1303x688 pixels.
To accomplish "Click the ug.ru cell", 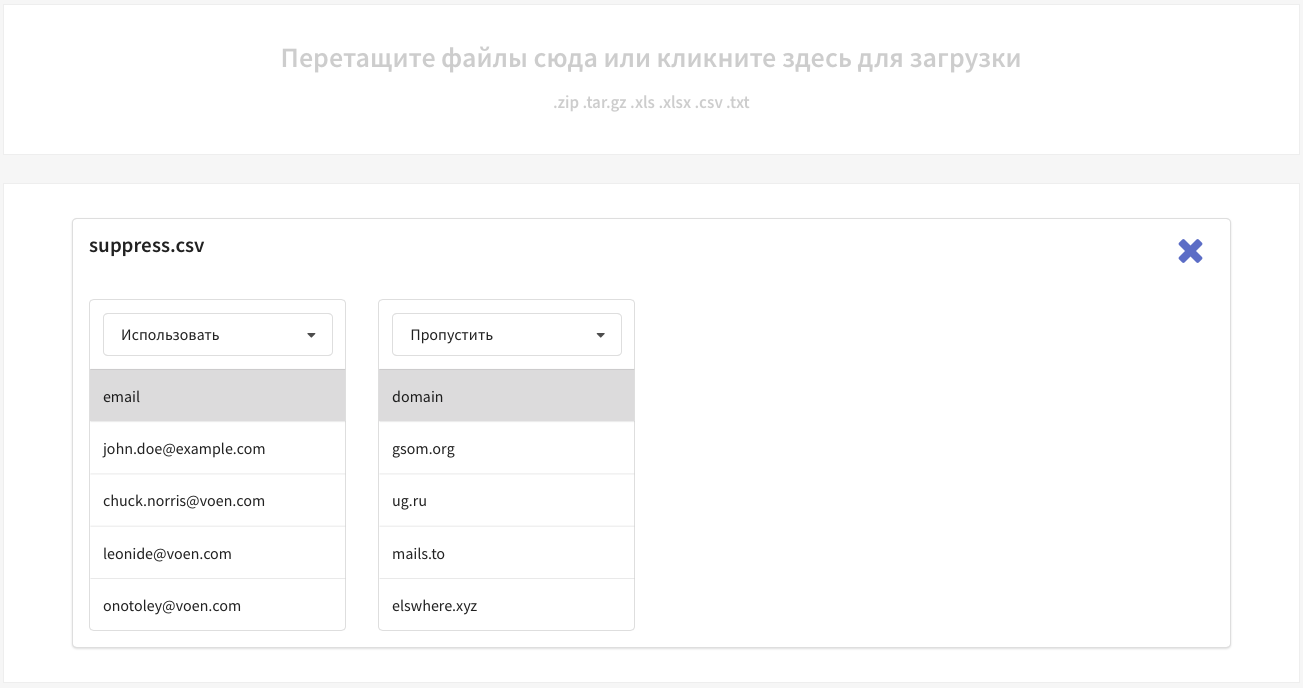I will click(x=507, y=500).
